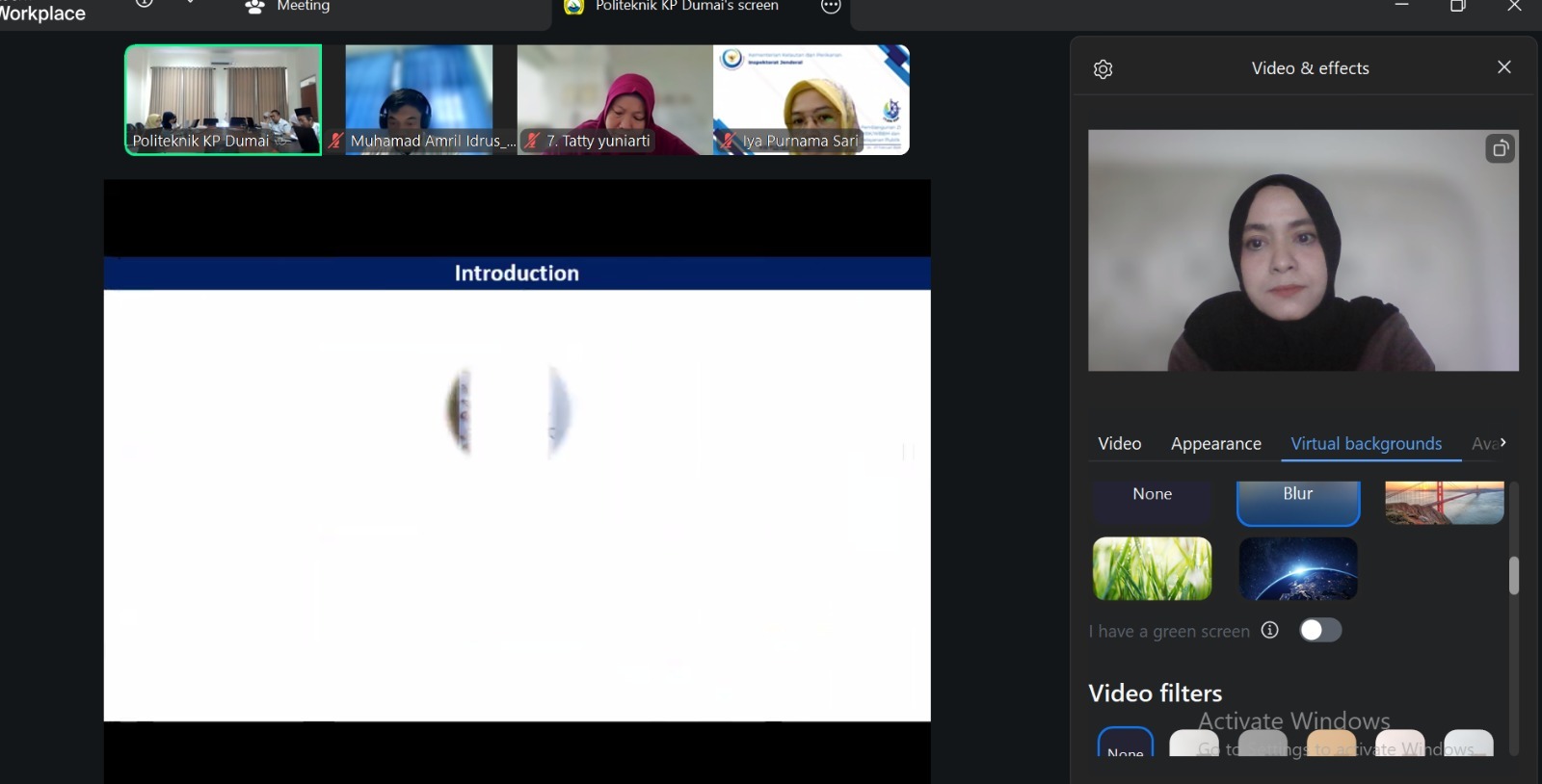Click the Video & effects panel scrollbar
The height and width of the screenshot is (784, 1542).
[1513, 576]
